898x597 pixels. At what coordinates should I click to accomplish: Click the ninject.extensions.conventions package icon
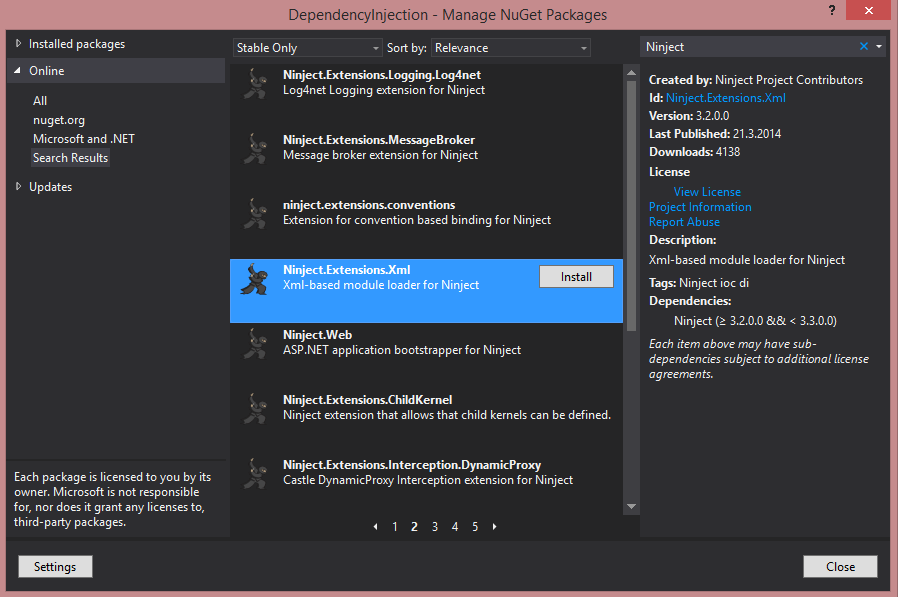(x=255, y=214)
